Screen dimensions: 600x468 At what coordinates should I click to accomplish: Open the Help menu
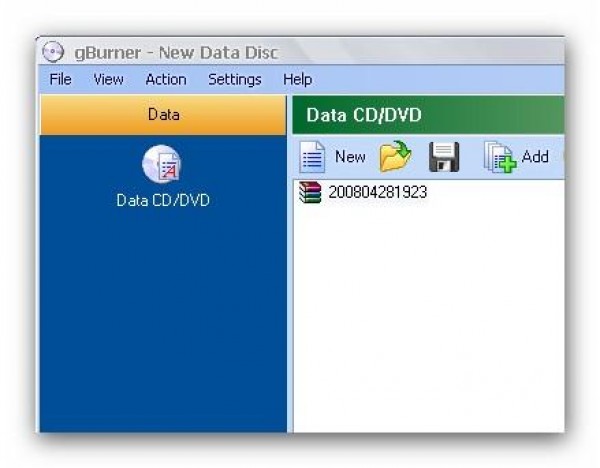(297, 80)
